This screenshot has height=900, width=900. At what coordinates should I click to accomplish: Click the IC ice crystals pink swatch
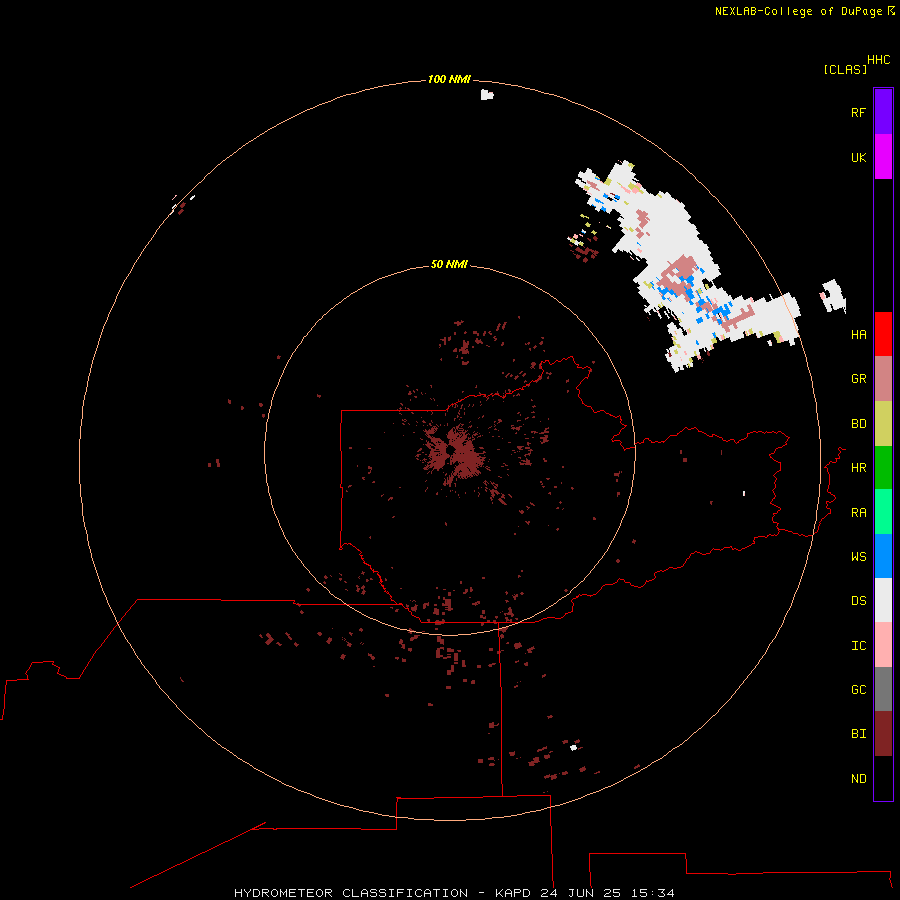[883, 645]
